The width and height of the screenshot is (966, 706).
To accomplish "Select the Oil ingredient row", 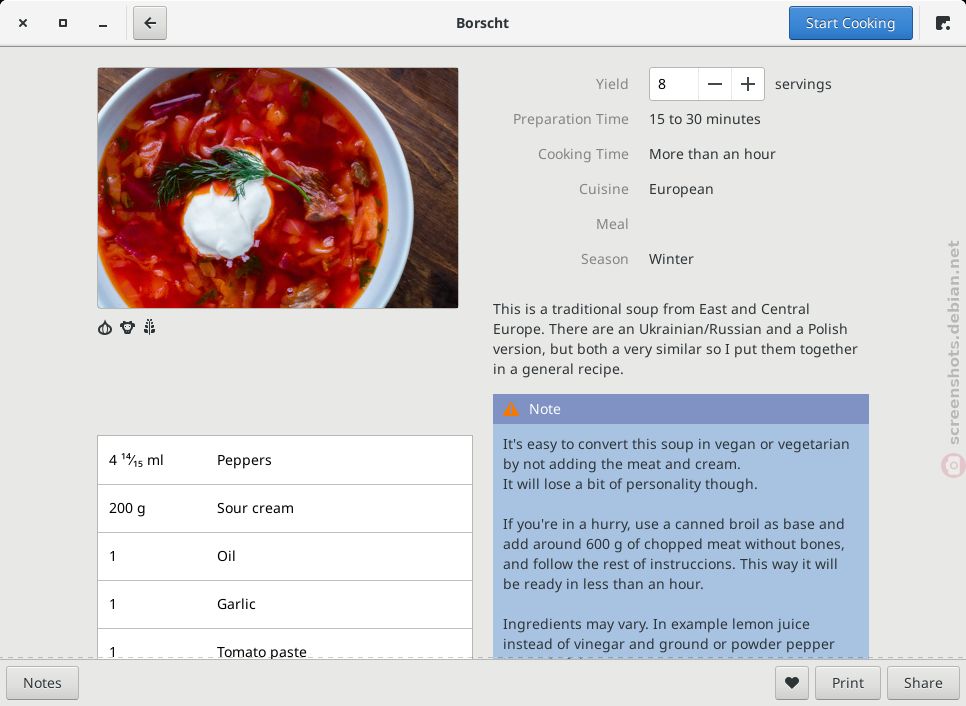I will 285,556.
